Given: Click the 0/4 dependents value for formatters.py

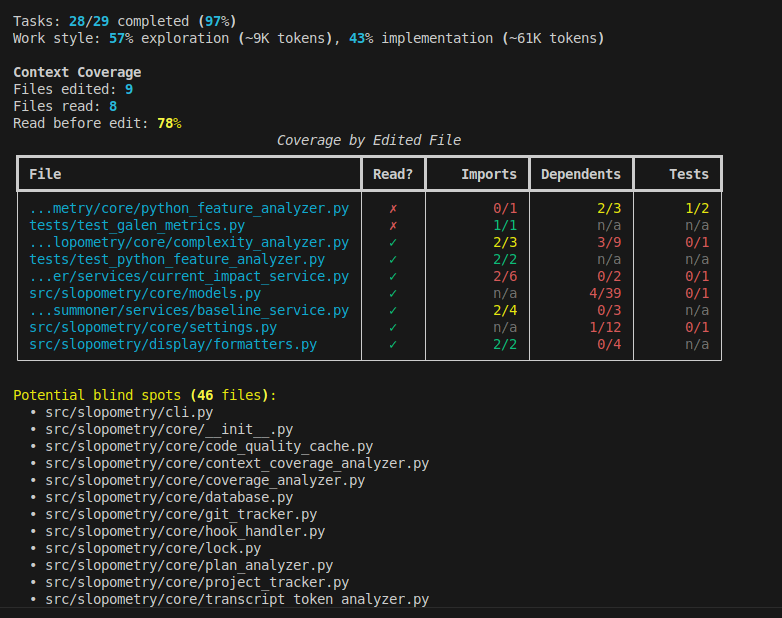Looking at the screenshot, I should (609, 344).
